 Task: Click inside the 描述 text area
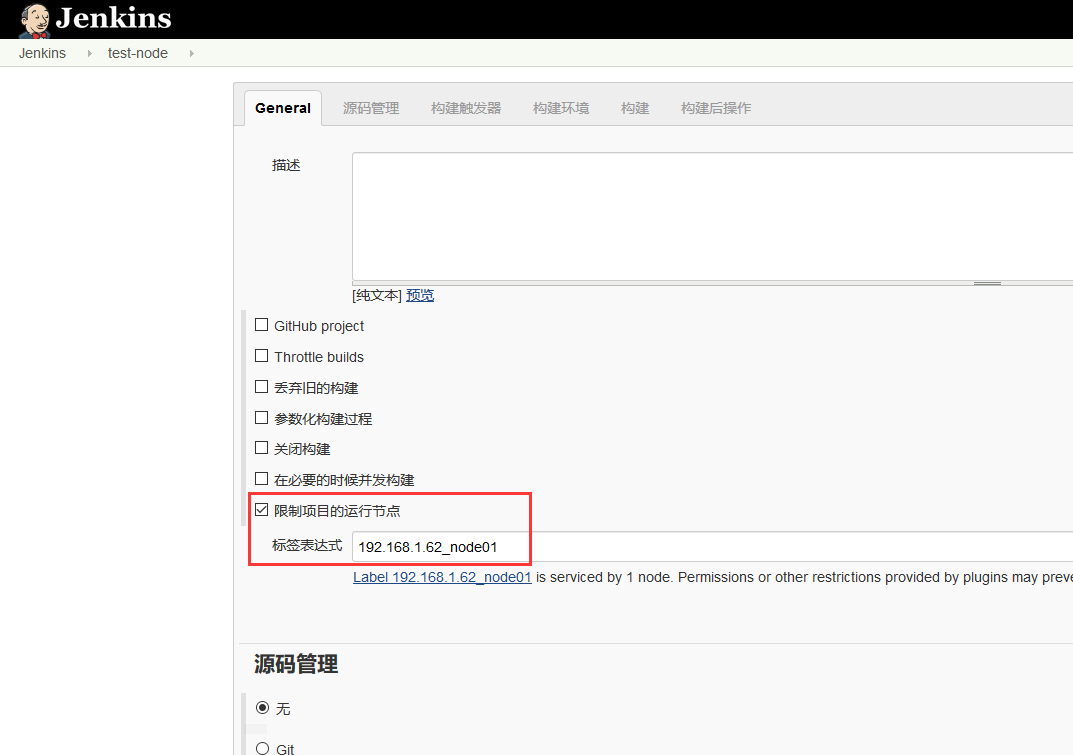[712, 216]
